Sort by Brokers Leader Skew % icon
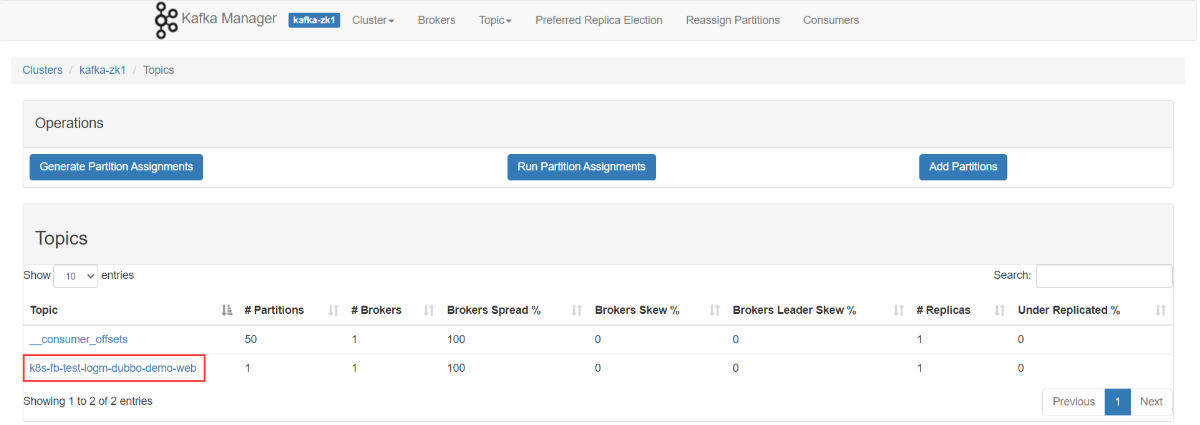Image resolution: width=1200 pixels, height=425 pixels. click(x=899, y=311)
